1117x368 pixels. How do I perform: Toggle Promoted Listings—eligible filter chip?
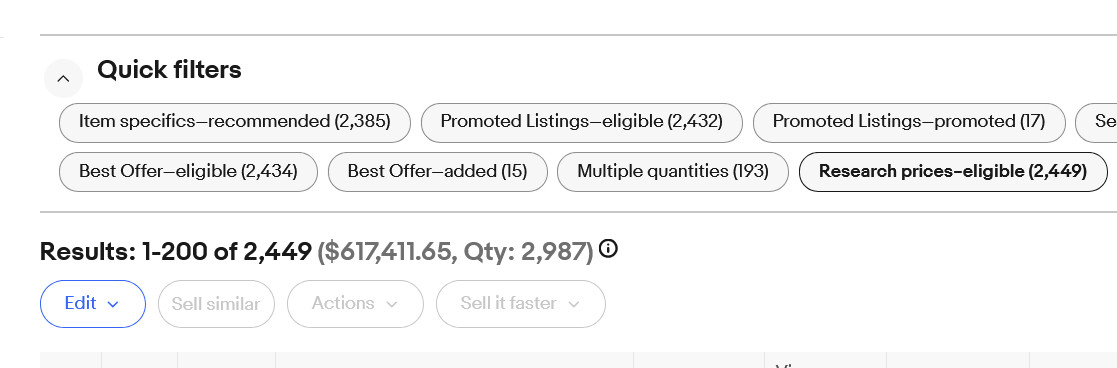(x=582, y=122)
